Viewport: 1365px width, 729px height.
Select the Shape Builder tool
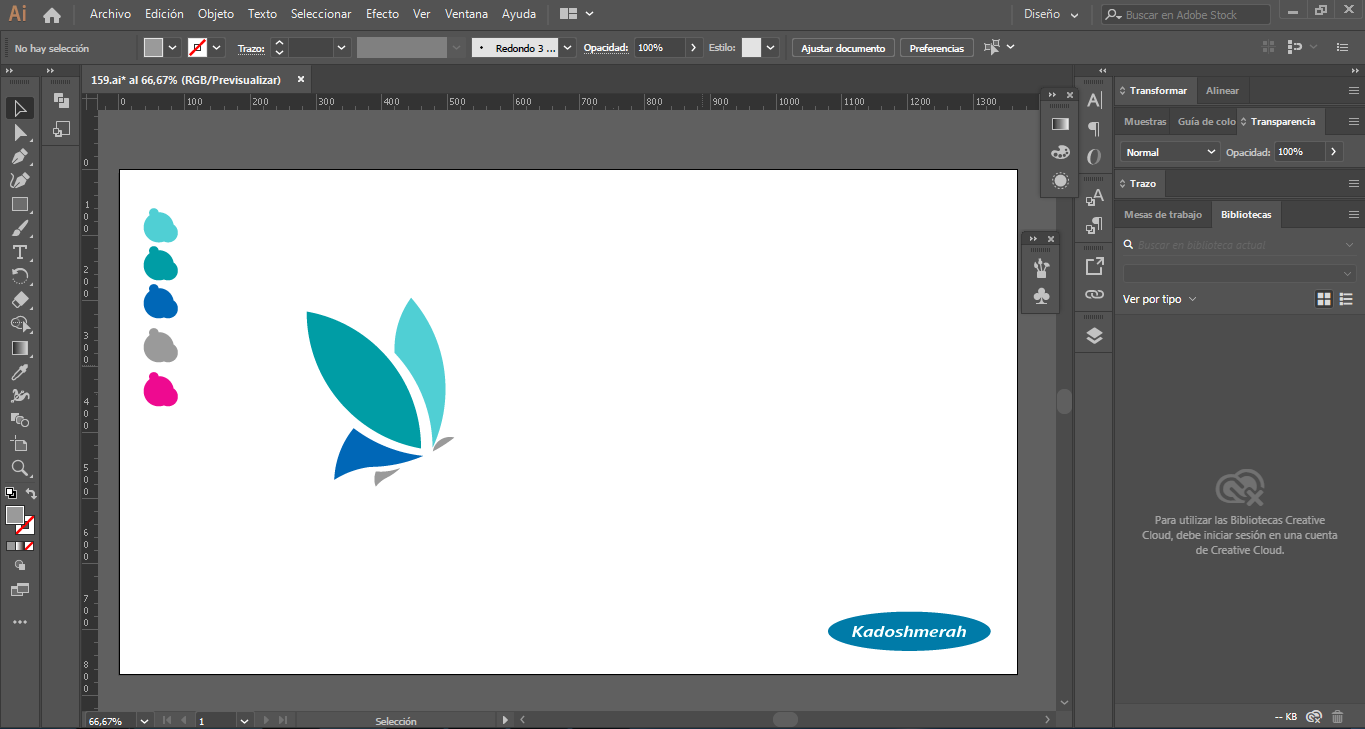[20, 324]
